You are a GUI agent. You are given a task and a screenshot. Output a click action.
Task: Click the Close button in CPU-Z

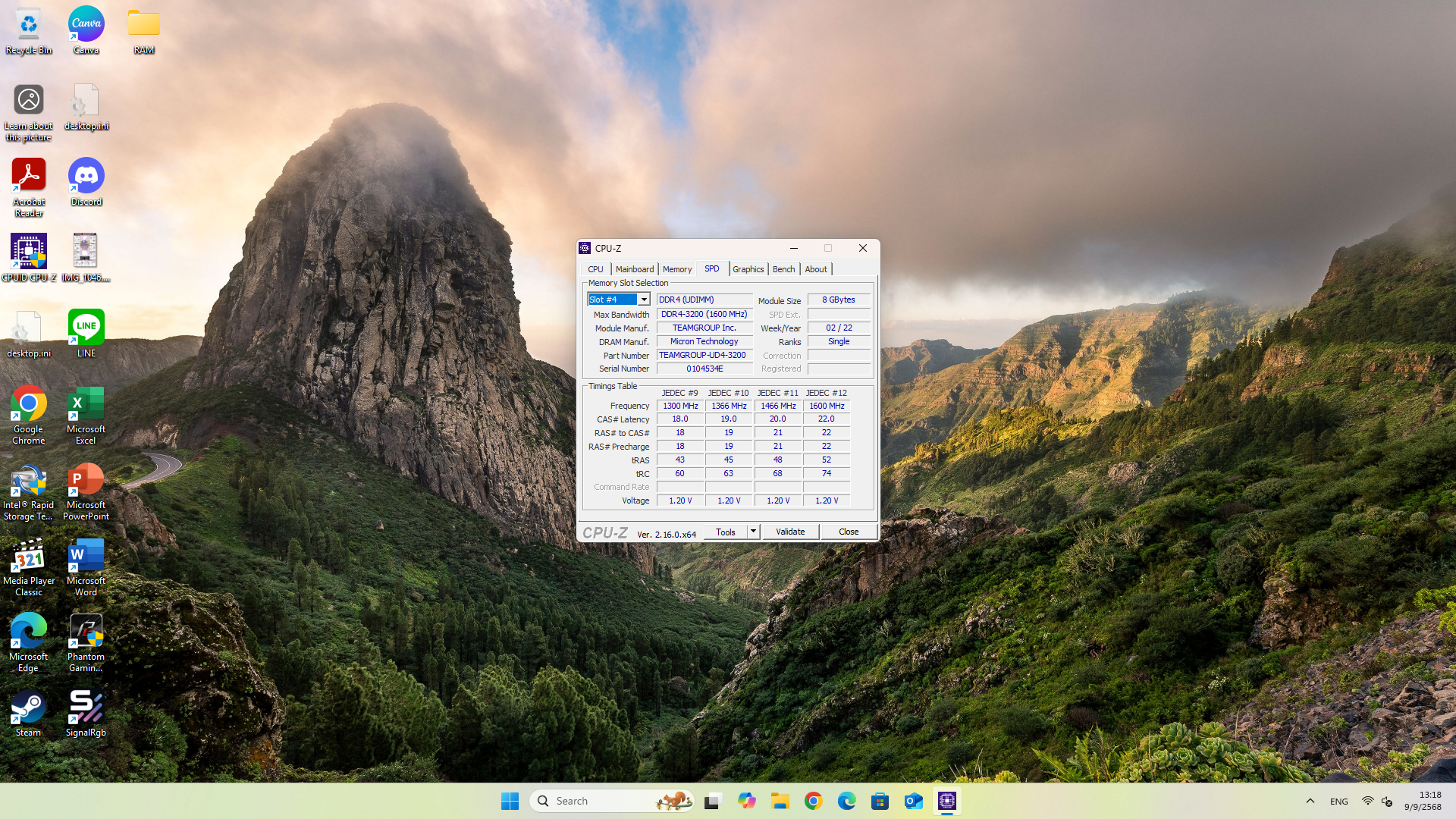point(848,532)
